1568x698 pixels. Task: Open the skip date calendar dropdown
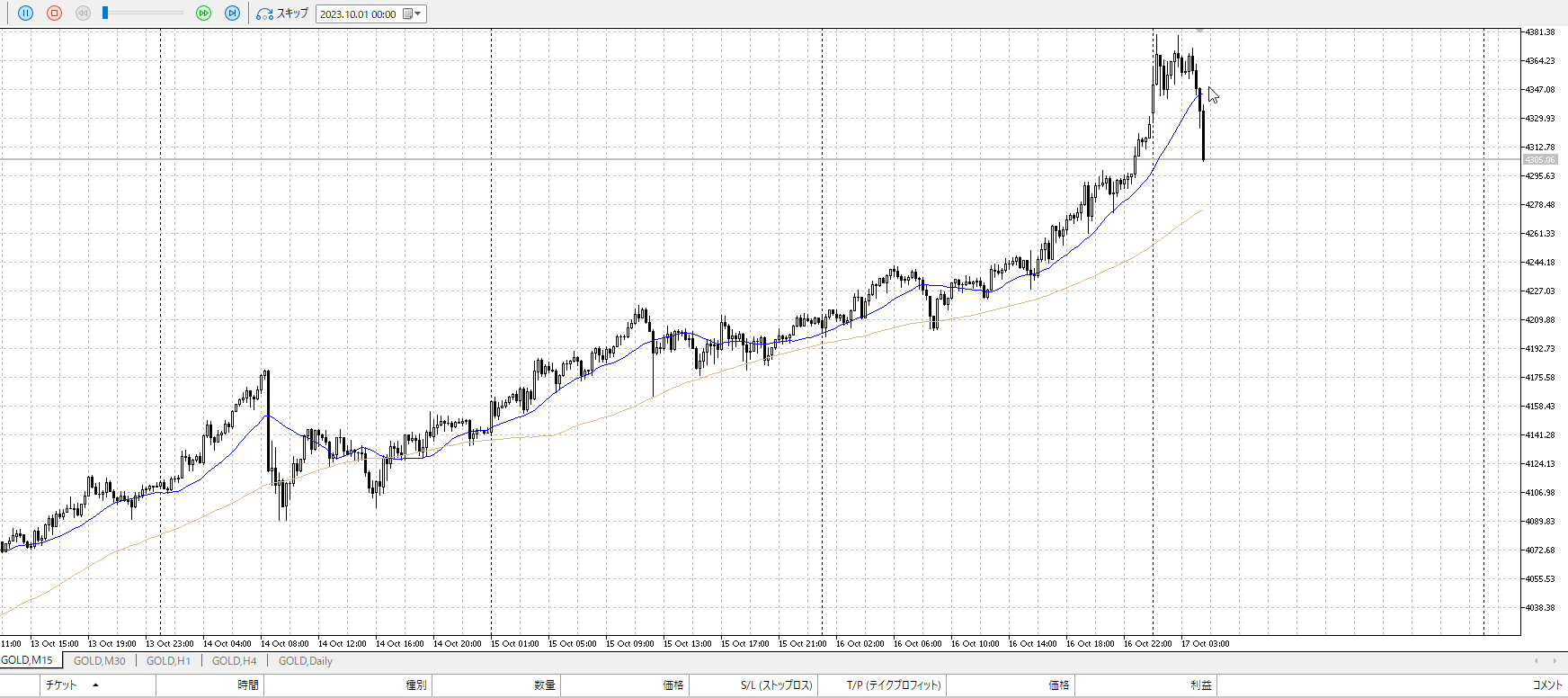click(x=413, y=14)
